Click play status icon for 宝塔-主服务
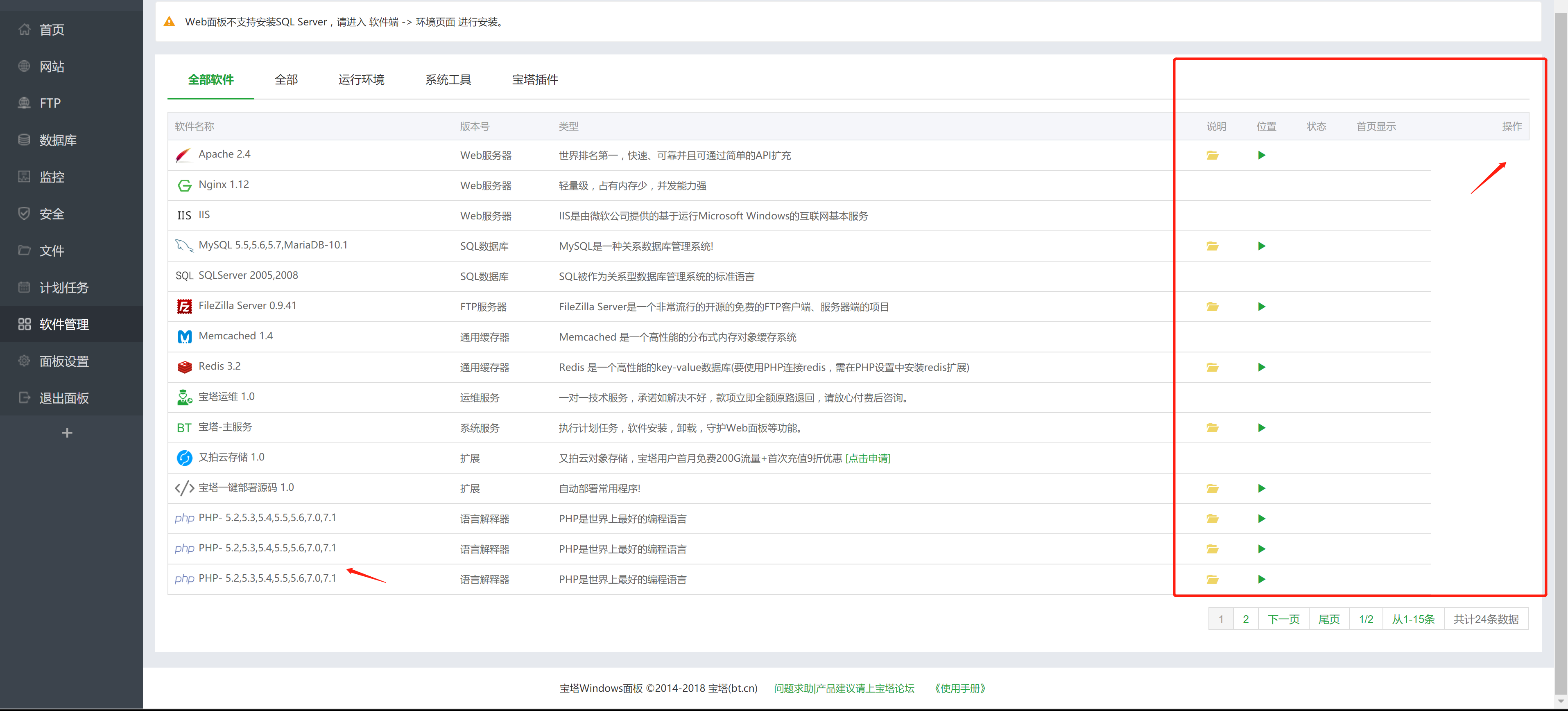Image resolution: width=1568 pixels, height=711 pixels. (x=1261, y=428)
